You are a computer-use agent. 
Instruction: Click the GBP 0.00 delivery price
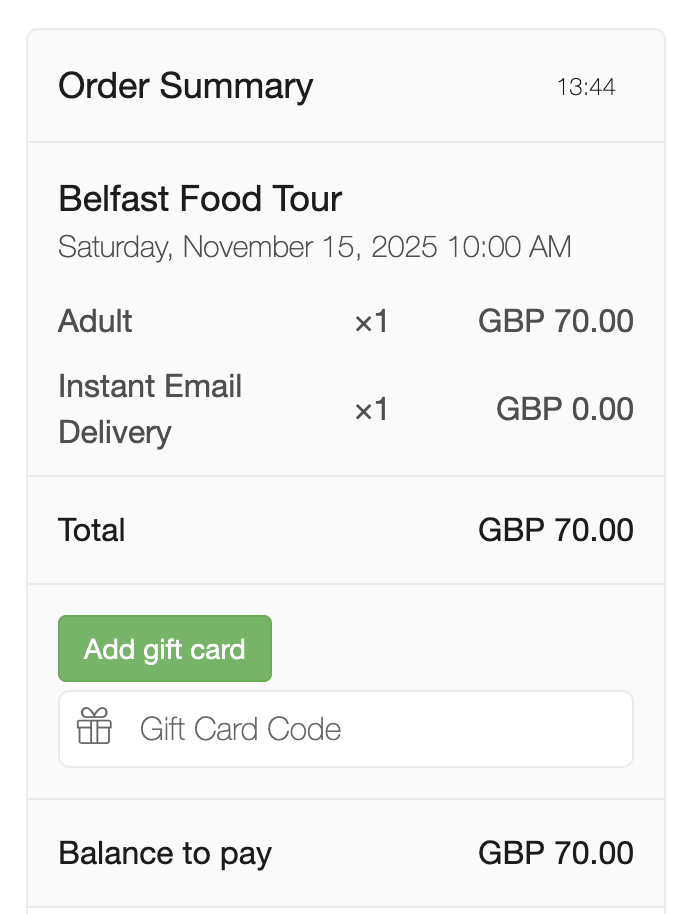pos(565,409)
